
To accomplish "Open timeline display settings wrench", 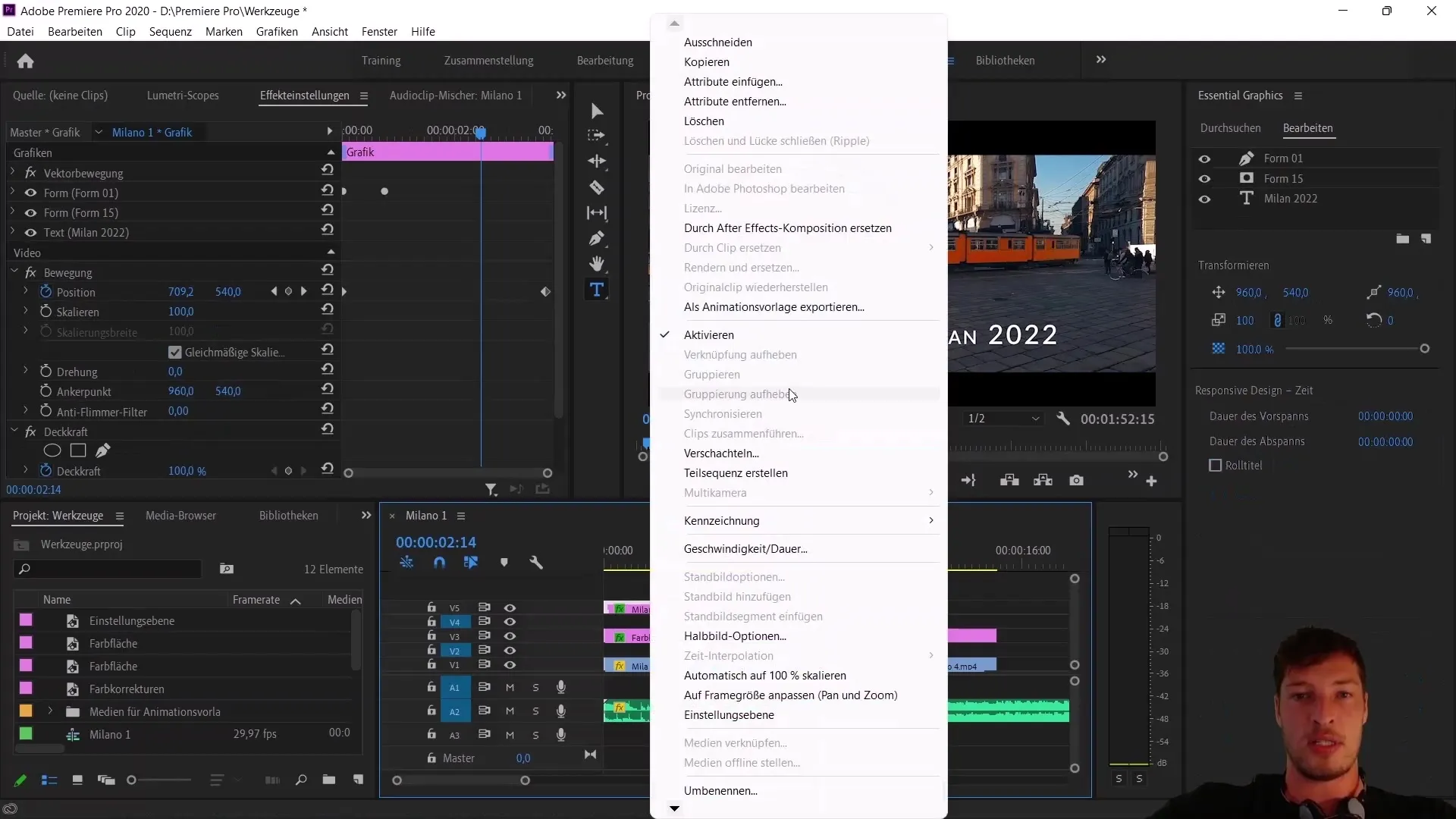I will click(536, 563).
